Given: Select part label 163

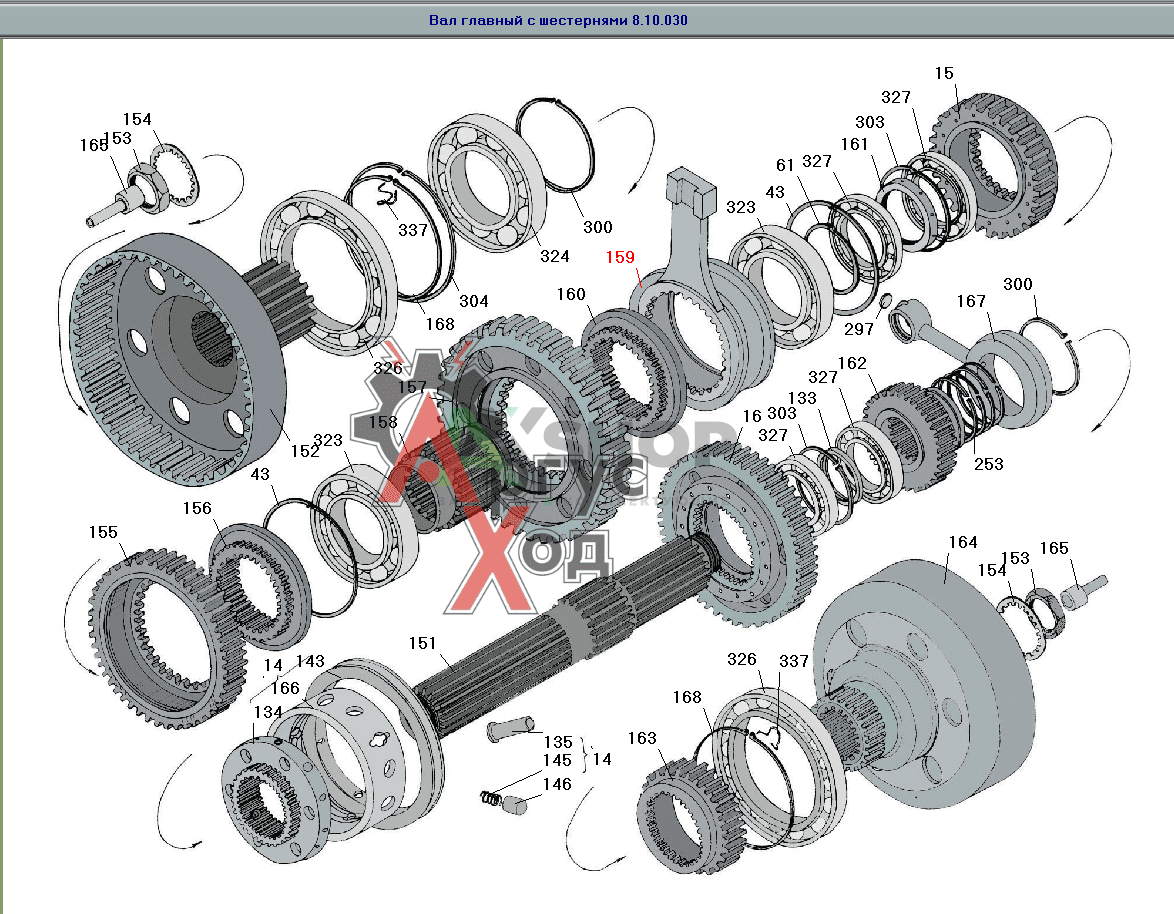Looking at the screenshot, I should (x=642, y=738).
